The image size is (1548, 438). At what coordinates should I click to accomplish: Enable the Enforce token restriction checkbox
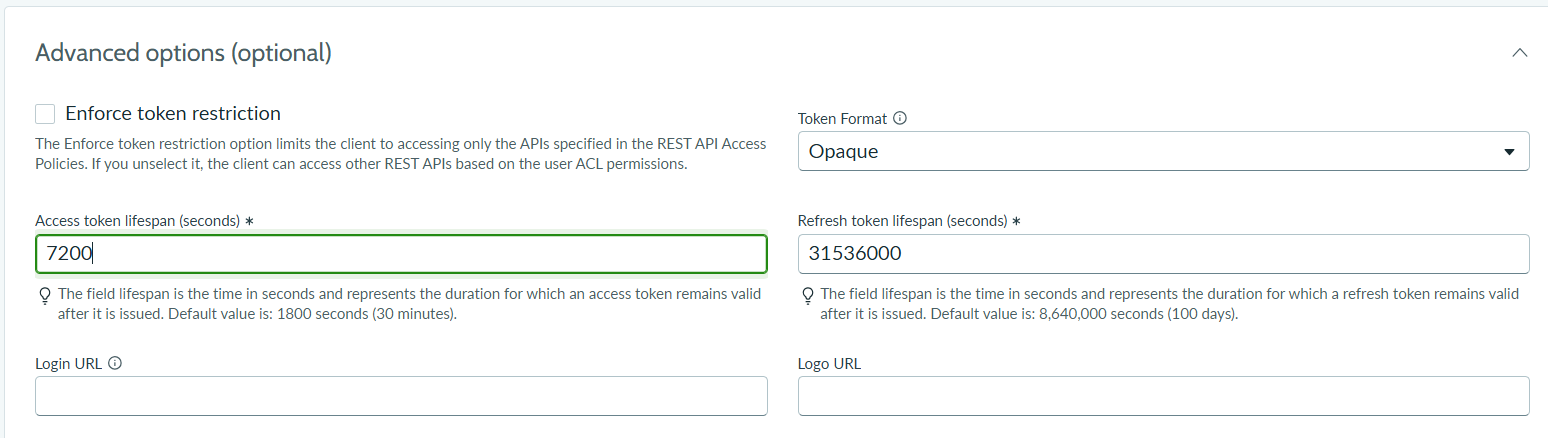(x=45, y=114)
